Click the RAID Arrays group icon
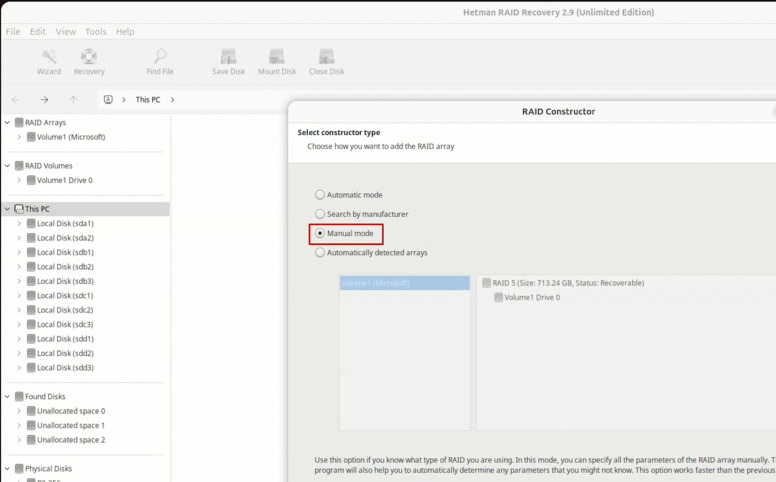Viewport: 776px width, 482px height. point(19,122)
